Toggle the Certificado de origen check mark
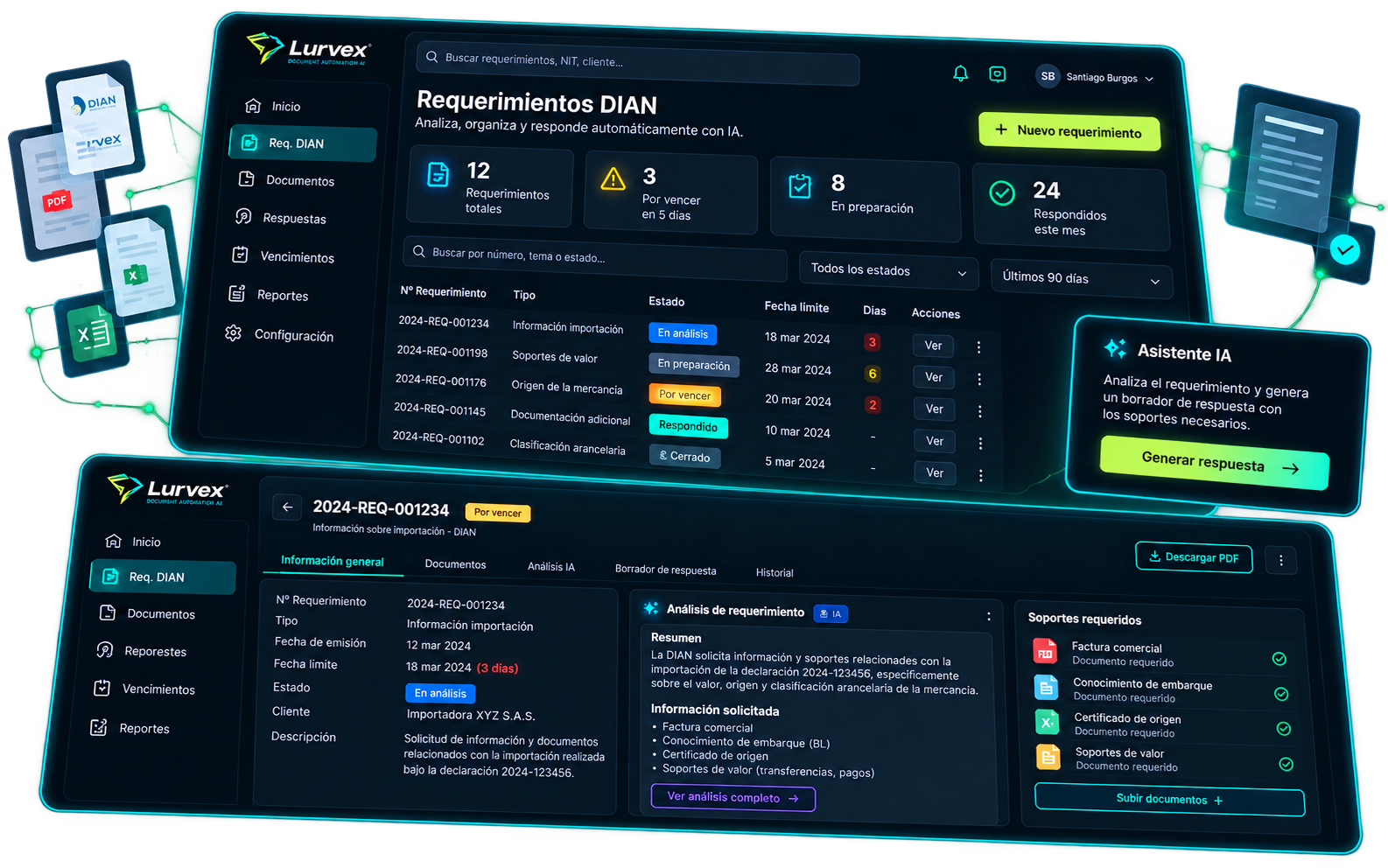 pyautogui.click(x=1284, y=729)
